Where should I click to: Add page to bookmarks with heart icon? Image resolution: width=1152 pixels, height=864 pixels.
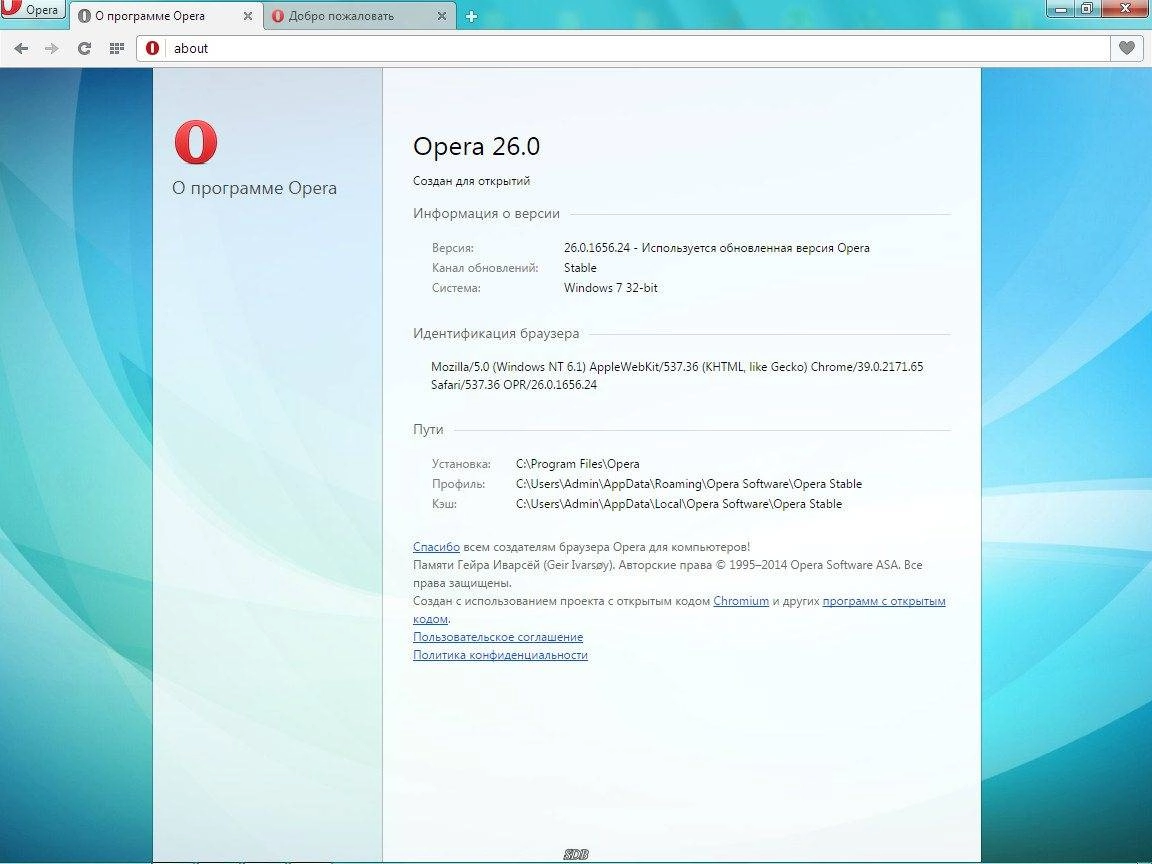point(1127,48)
